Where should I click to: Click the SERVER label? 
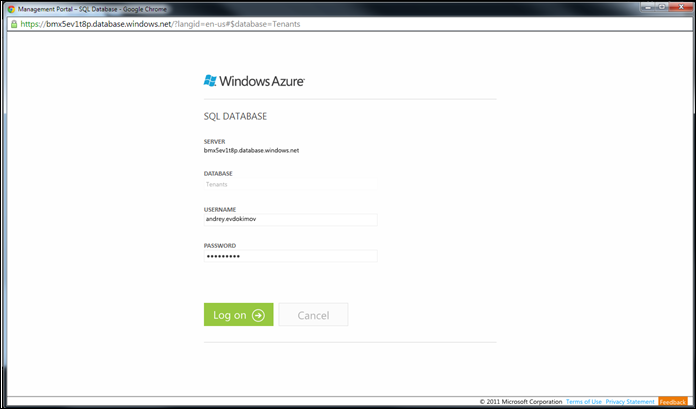click(x=214, y=141)
